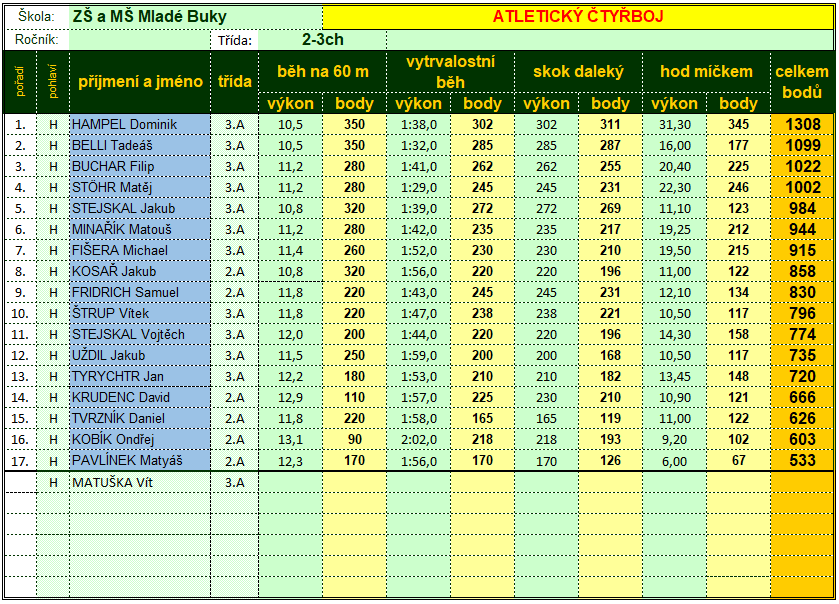Click the name HAMPEL Dominik
This screenshot has height=604, width=839.
(124, 125)
